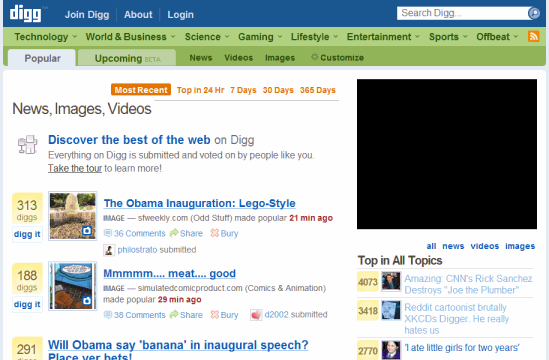Digg it for the Lego-Style story
Image resolution: width=549 pixels, height=360 pixels.
click(x=27, y=234)
